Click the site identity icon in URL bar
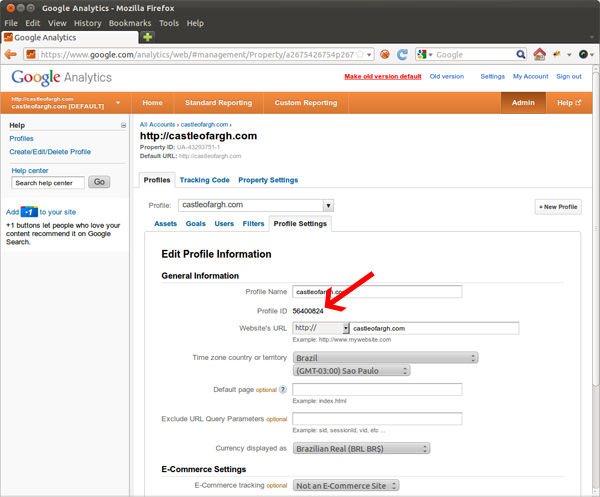 point(31,55)
